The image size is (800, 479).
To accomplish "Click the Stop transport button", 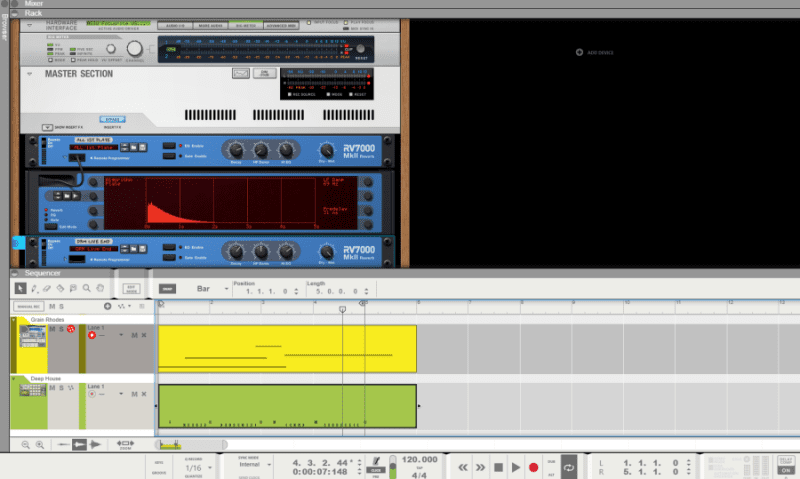I will (498, 467).
